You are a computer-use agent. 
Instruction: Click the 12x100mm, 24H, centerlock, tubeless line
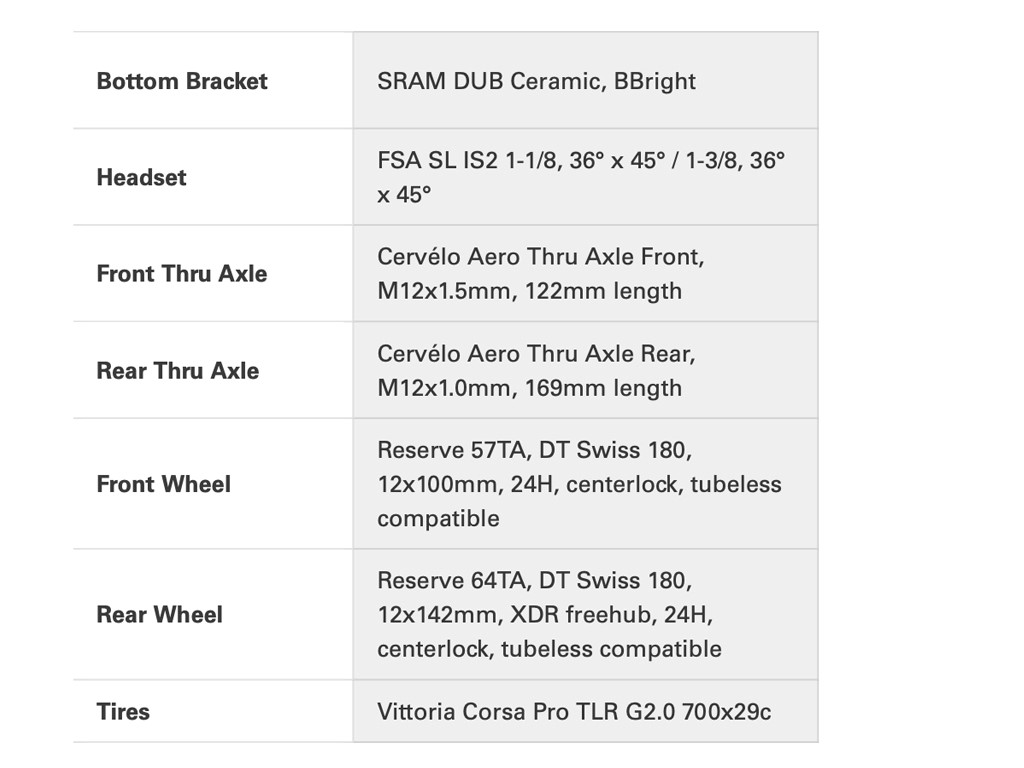(x=579, y=484)
